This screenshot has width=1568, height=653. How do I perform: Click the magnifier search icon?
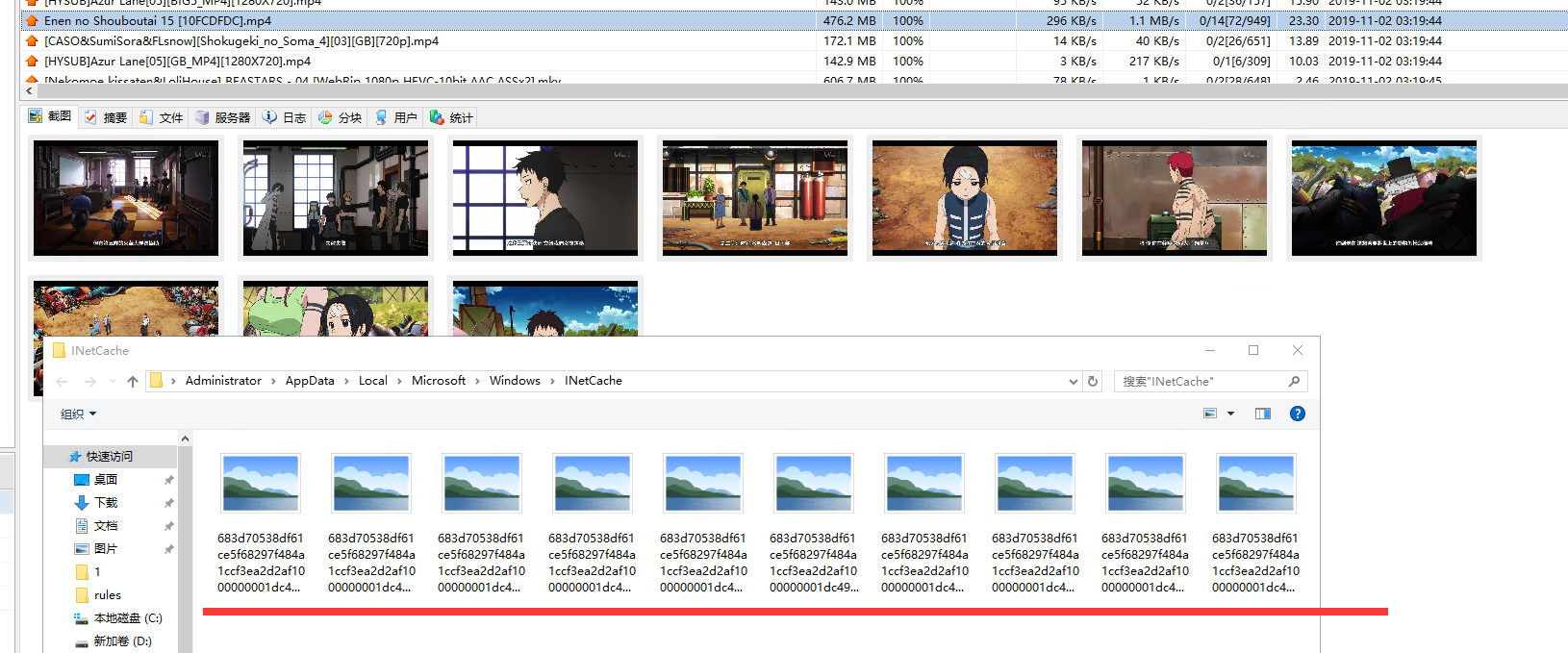[x=1295, y=382]
